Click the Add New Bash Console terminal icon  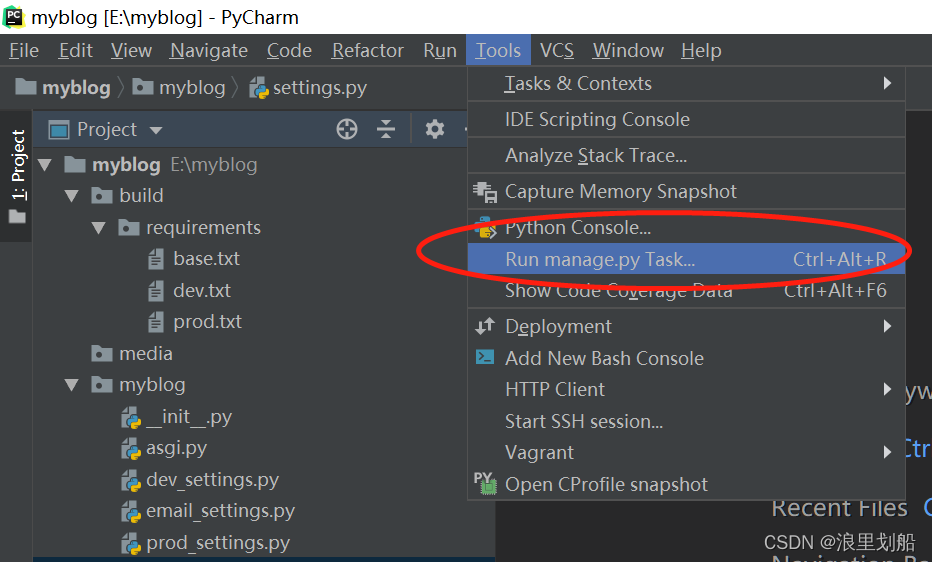[x=485, y=357]
